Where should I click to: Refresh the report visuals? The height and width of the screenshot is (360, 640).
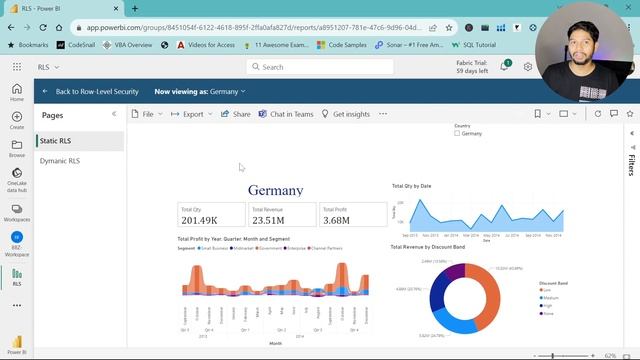pyautogui.click(x=598, y=114)
